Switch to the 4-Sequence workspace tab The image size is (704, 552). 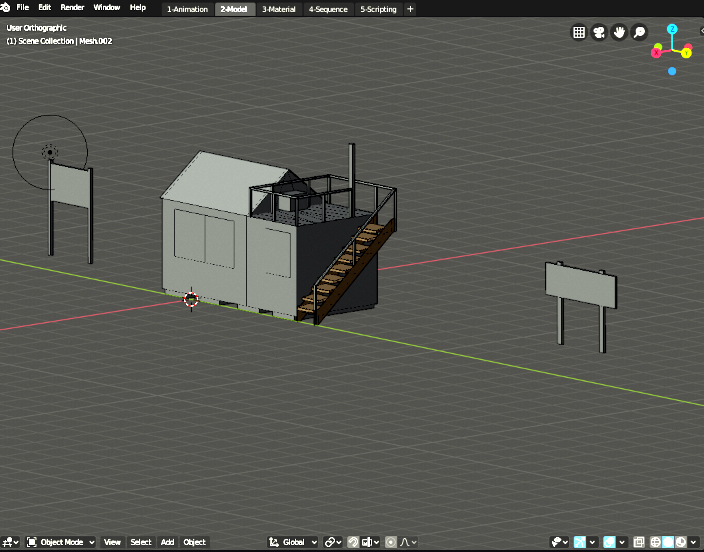coord(328,9)
